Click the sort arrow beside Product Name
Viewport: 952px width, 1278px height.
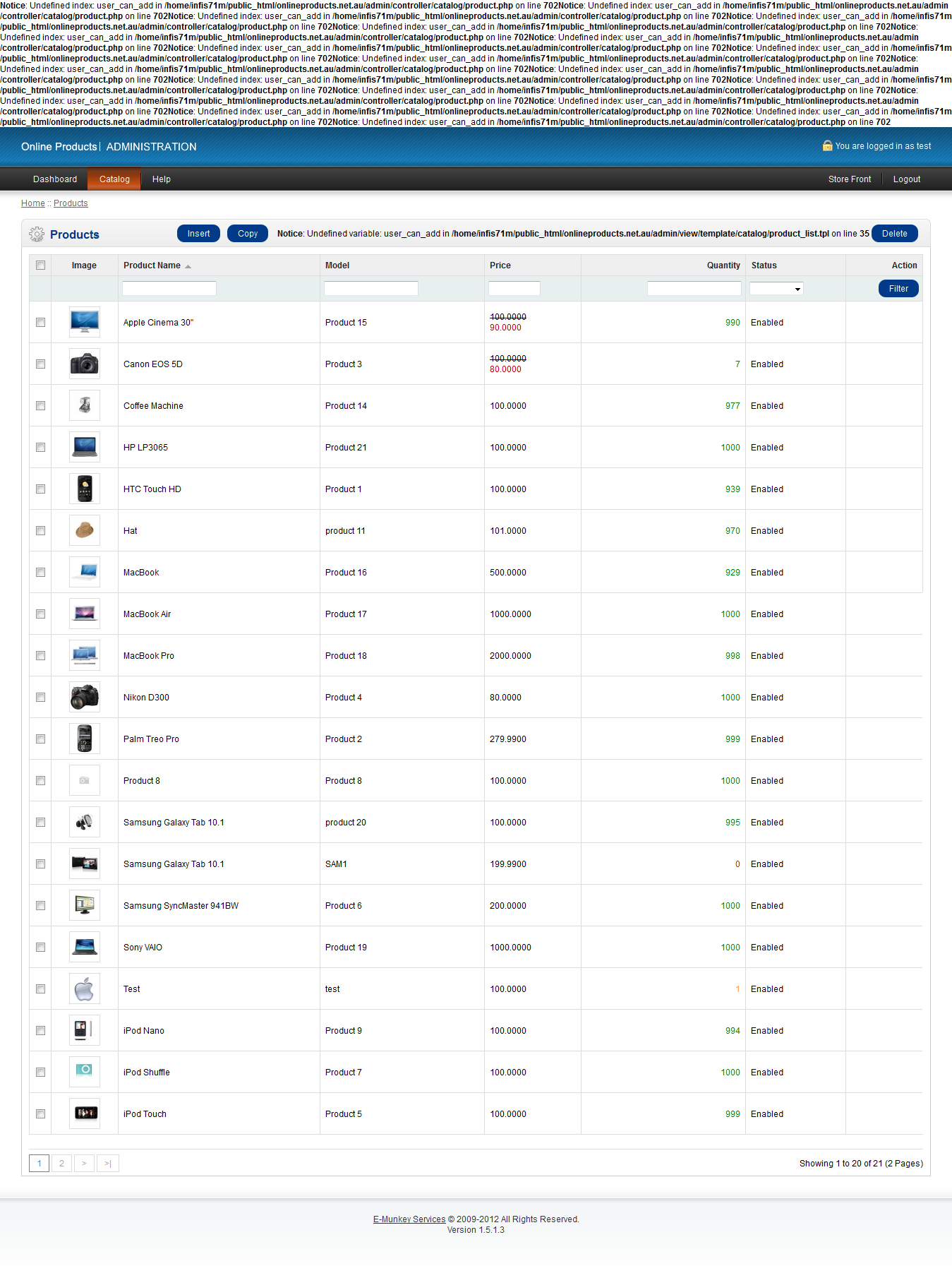pos(188,266)
